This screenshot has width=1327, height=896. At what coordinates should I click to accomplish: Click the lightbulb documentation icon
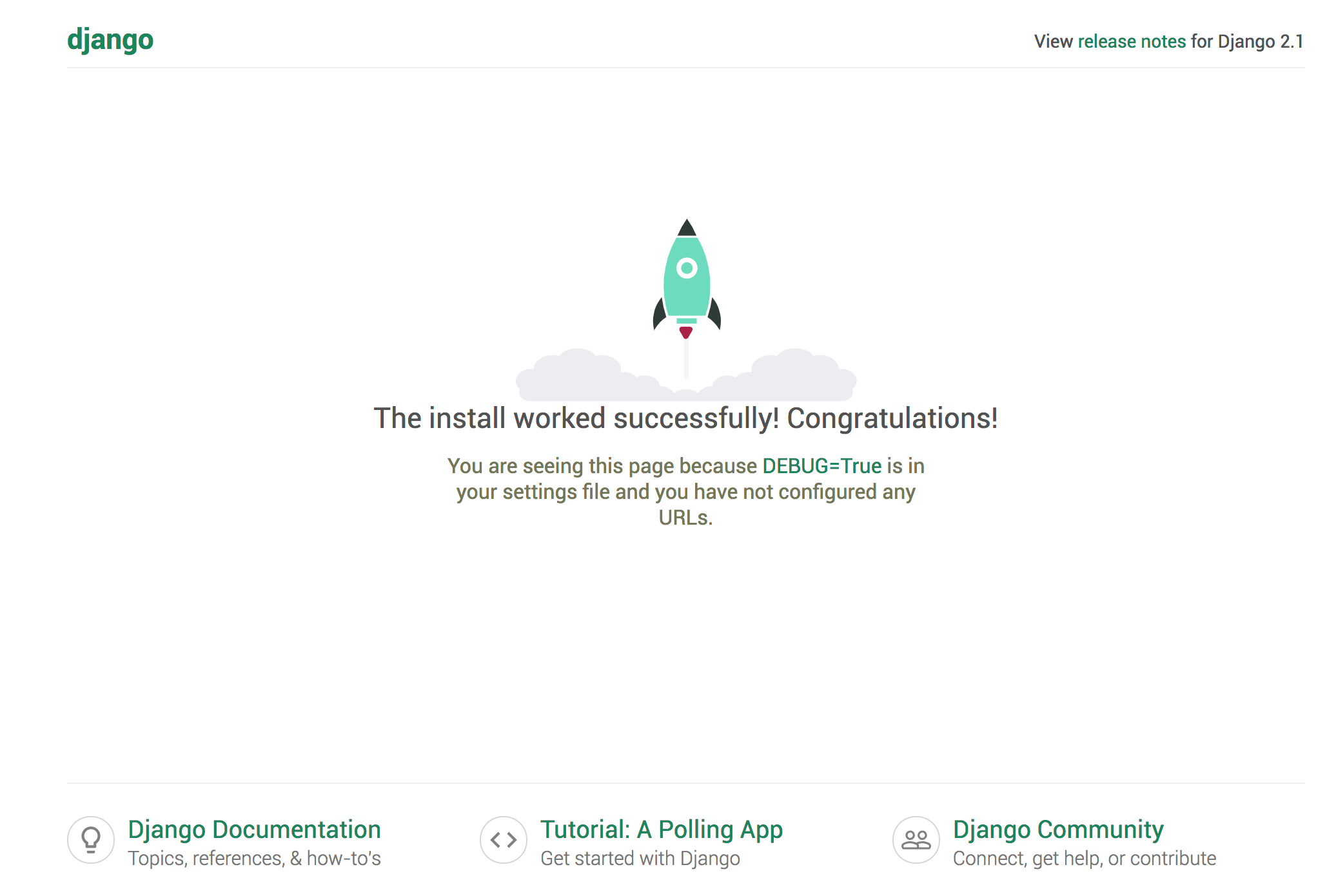pos(91,839)
